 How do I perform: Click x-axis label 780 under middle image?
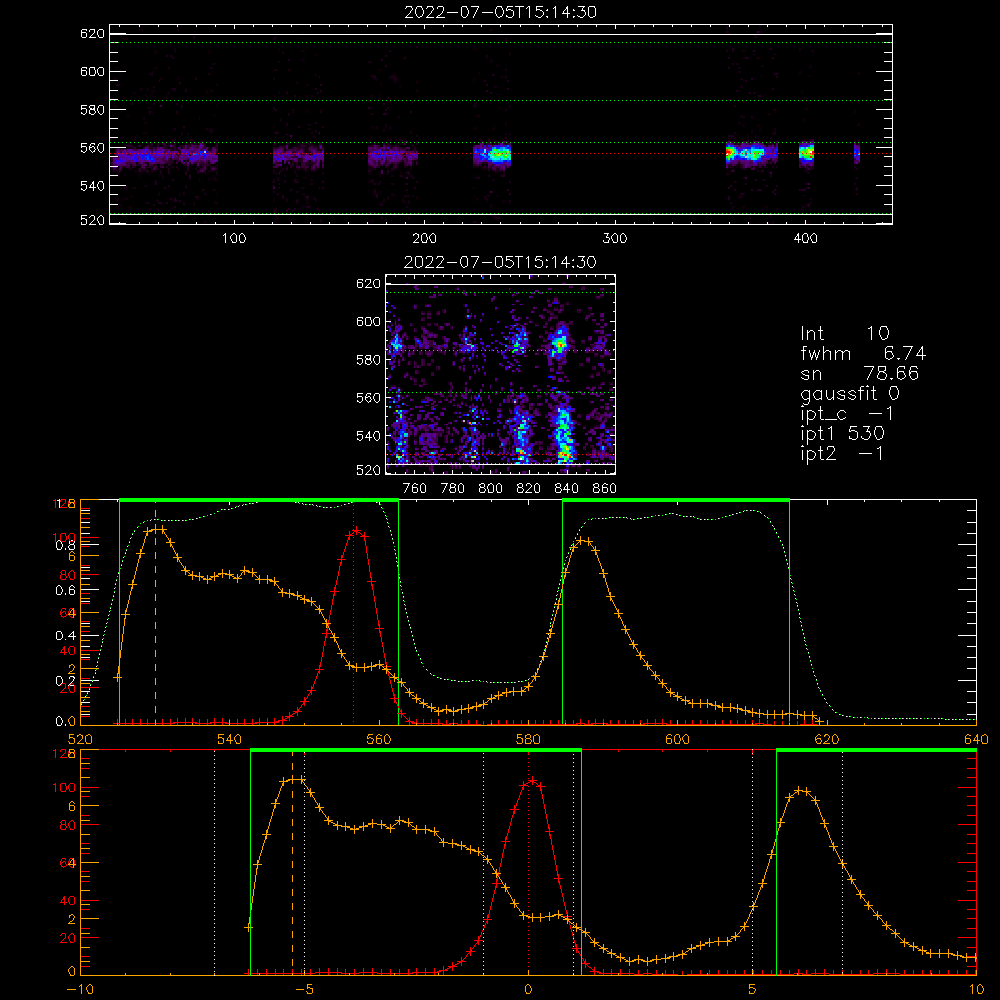click(x=453, y=489)
